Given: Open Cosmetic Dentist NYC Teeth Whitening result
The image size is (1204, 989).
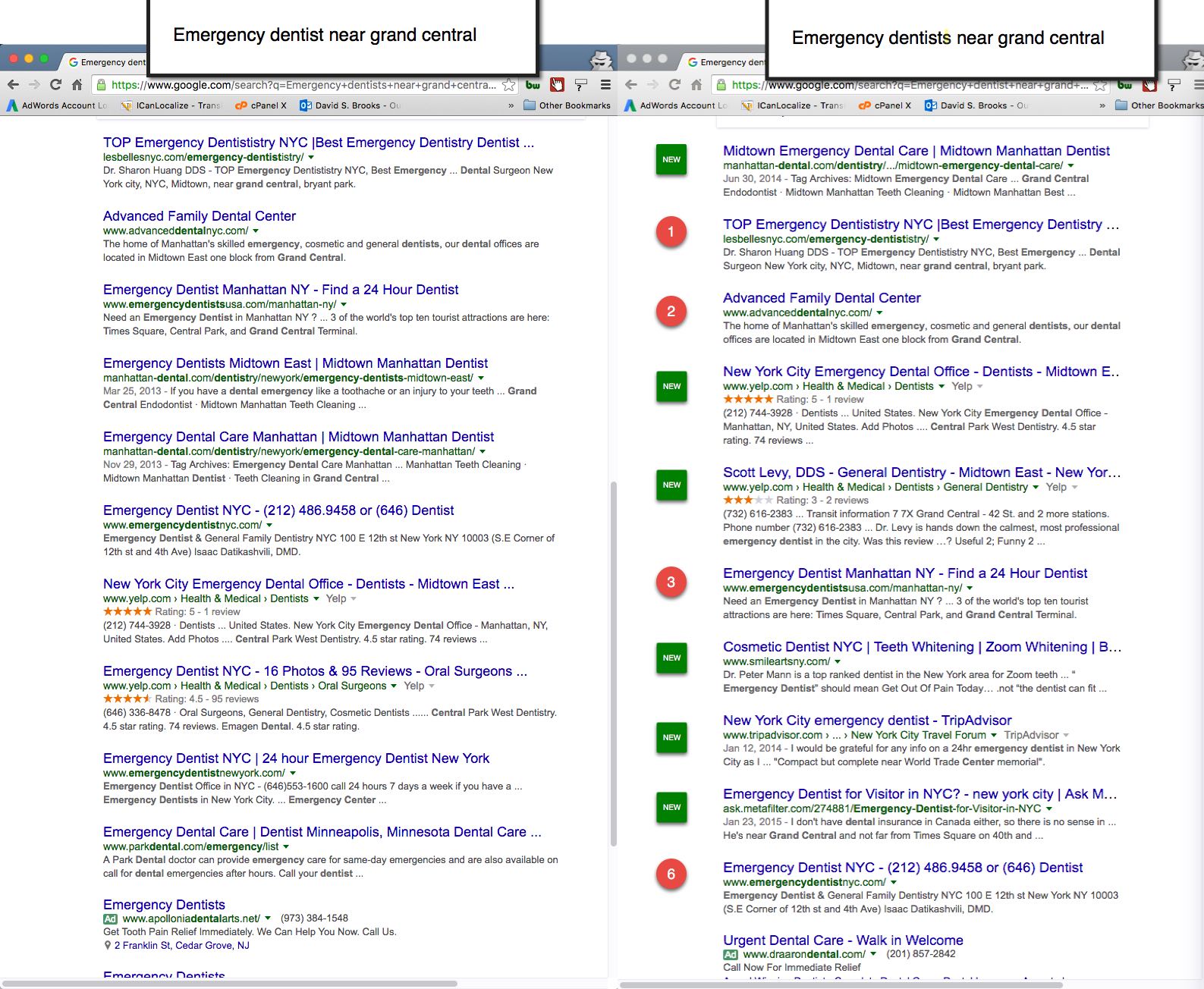Looking at the screenshot, I should [x=921, y=647].
